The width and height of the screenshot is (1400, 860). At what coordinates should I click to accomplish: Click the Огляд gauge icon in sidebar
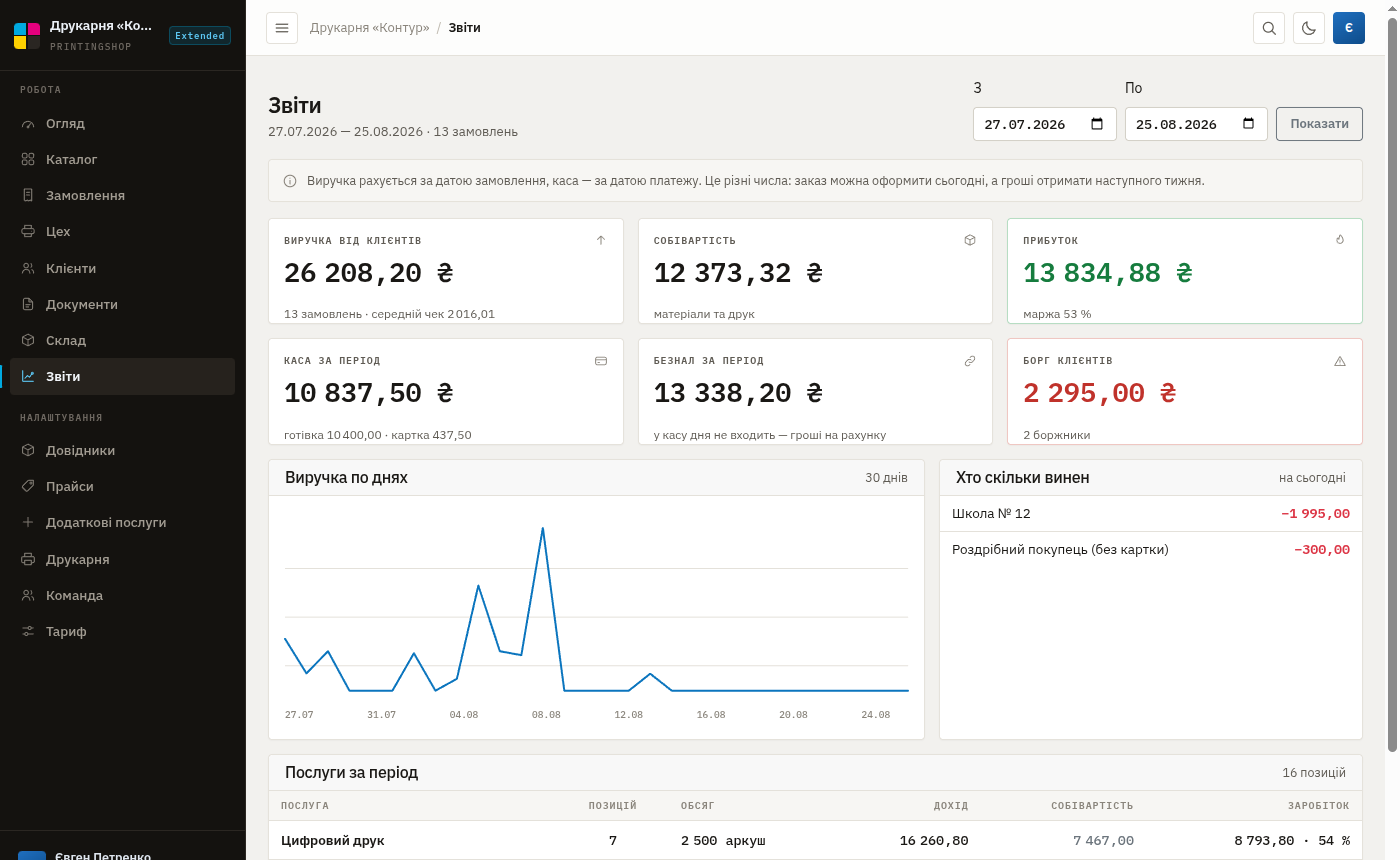pyautogui.click(x=28, y=124)
